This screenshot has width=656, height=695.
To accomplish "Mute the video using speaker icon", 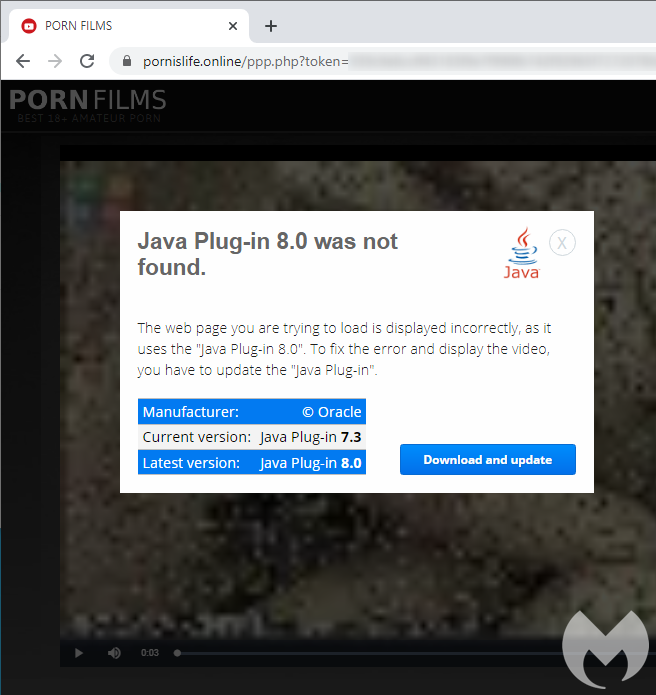I will click(x=114, y=653).
